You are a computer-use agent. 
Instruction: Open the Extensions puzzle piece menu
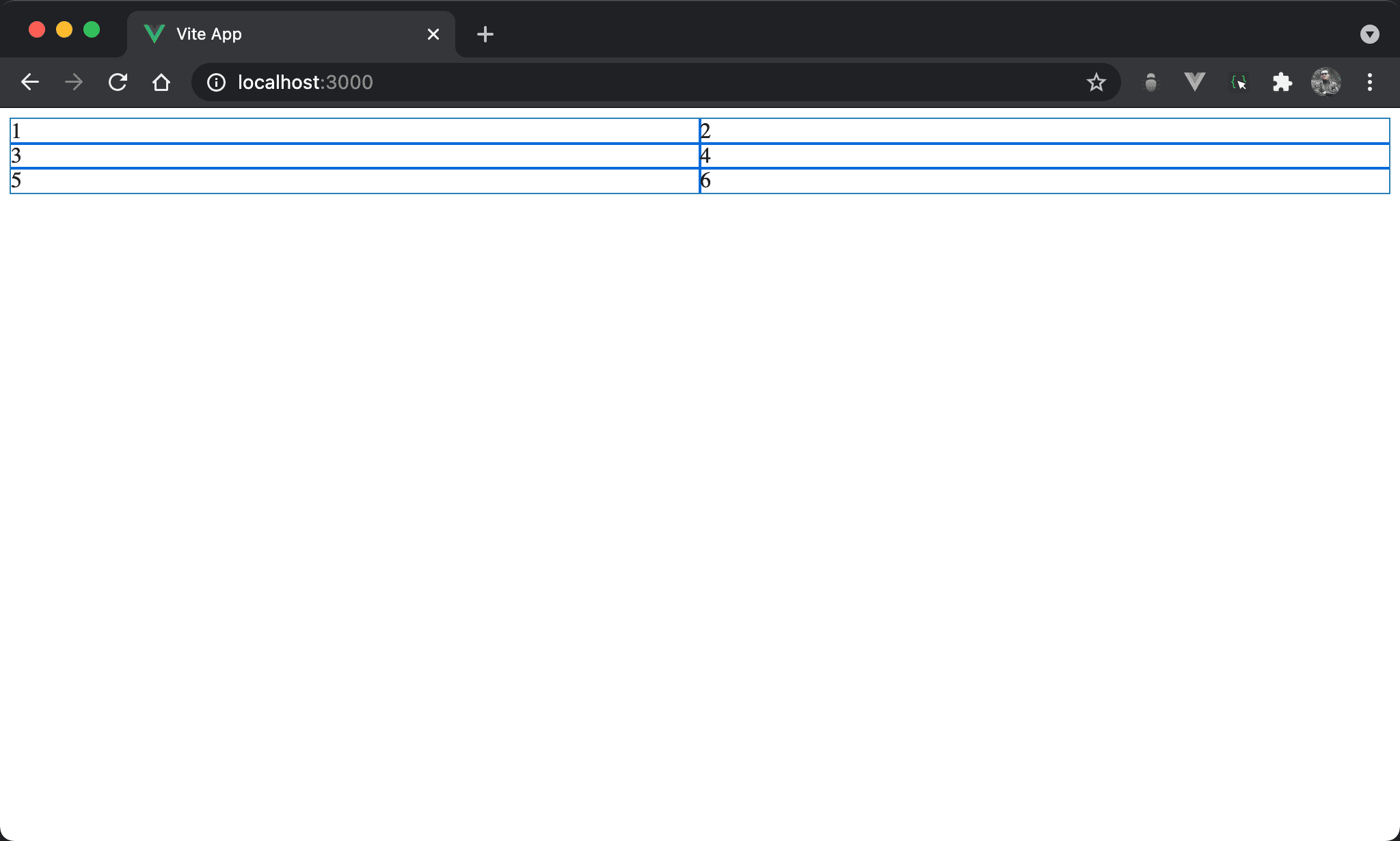pos(1282,82)
